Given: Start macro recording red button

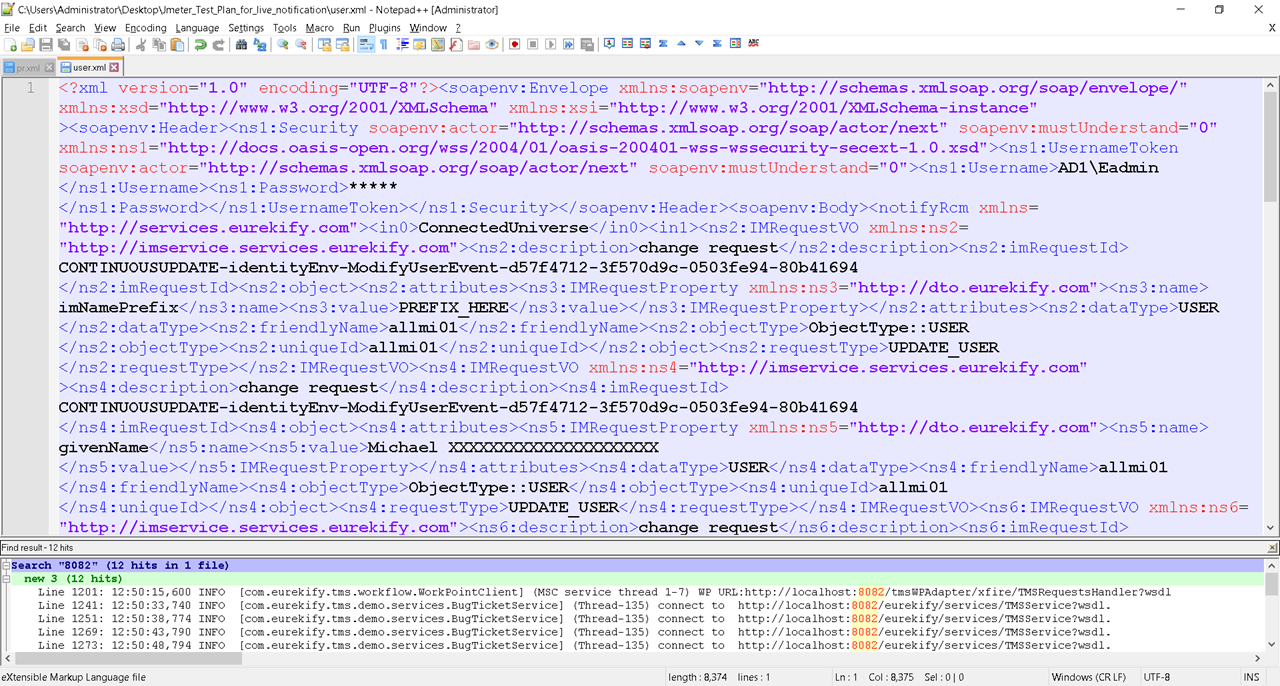Looking at the screenshot, I should click(515, 44).
